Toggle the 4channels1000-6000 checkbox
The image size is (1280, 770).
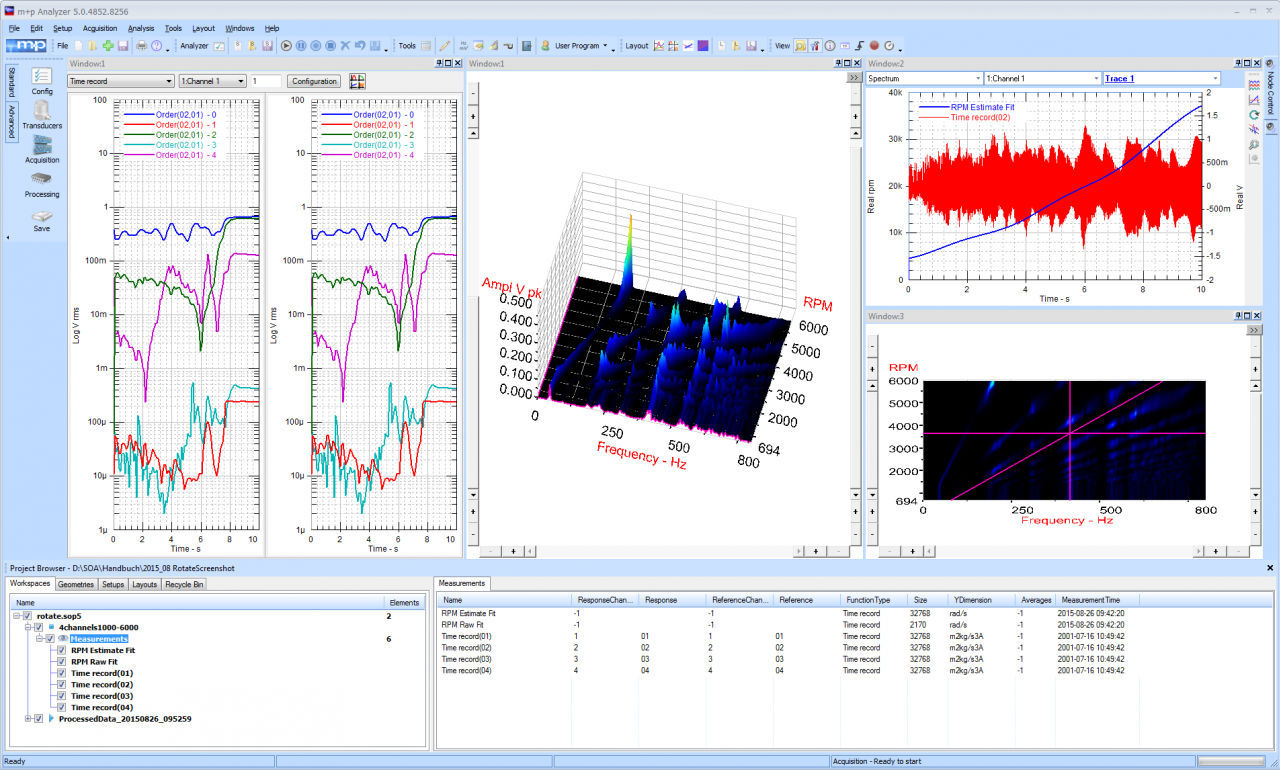point(39,627)
